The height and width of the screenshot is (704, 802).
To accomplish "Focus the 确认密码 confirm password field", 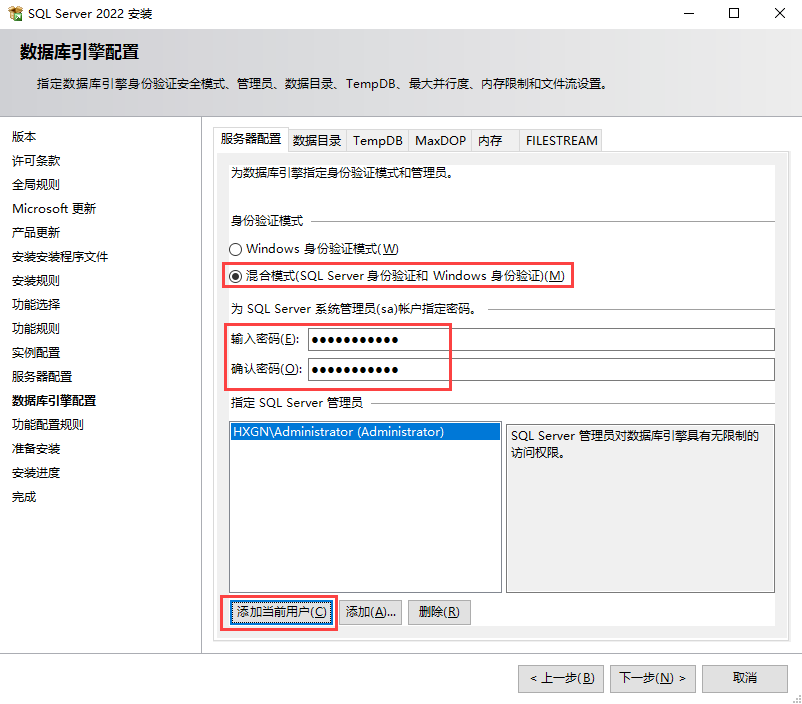I will point(540,370).
